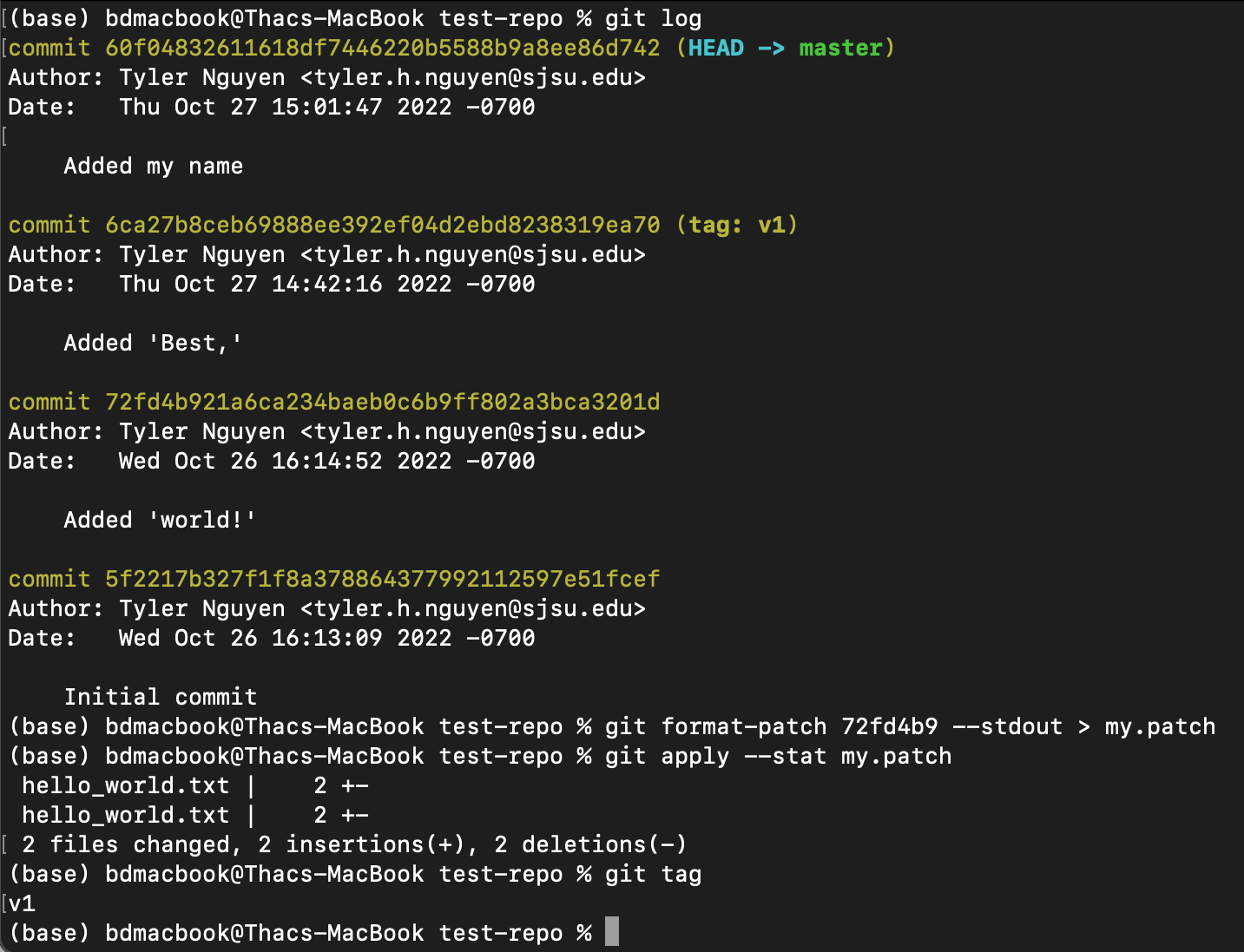Screen dimensions: 1244x952
Task: Click the full commit hash starting with 72fd4b921a
Action: point(382,402)
